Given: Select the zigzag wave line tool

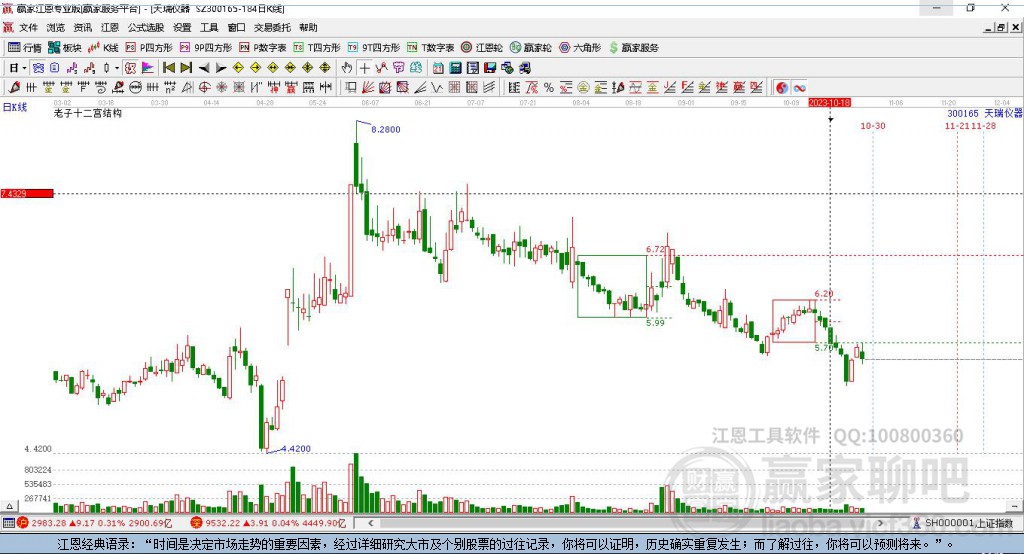Looking at the screenshot, I should click(x=437, y=88).
